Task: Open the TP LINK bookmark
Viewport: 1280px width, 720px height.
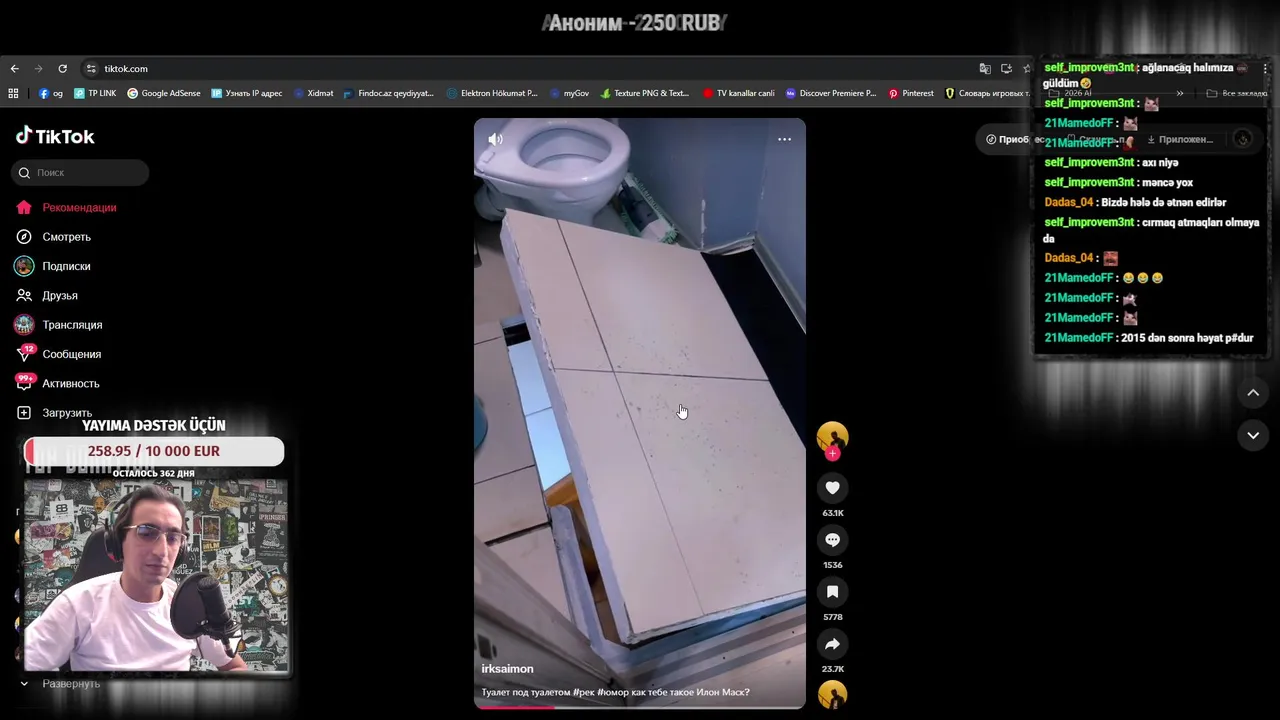Action: pos(95,93)
